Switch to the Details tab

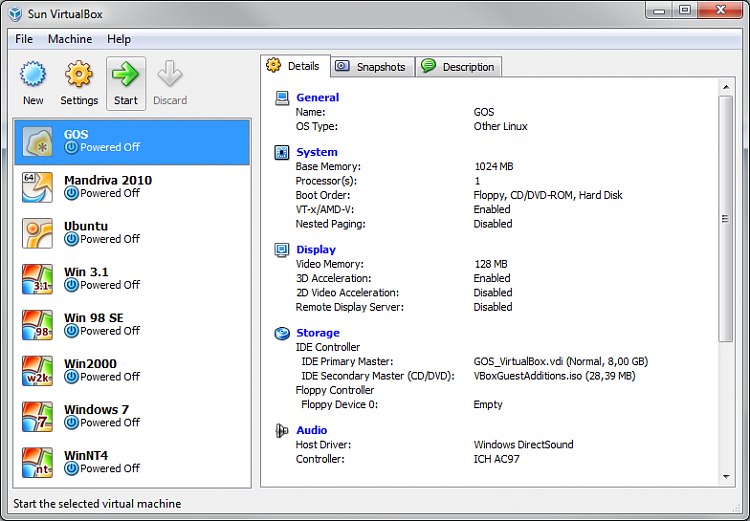point(295,66)
